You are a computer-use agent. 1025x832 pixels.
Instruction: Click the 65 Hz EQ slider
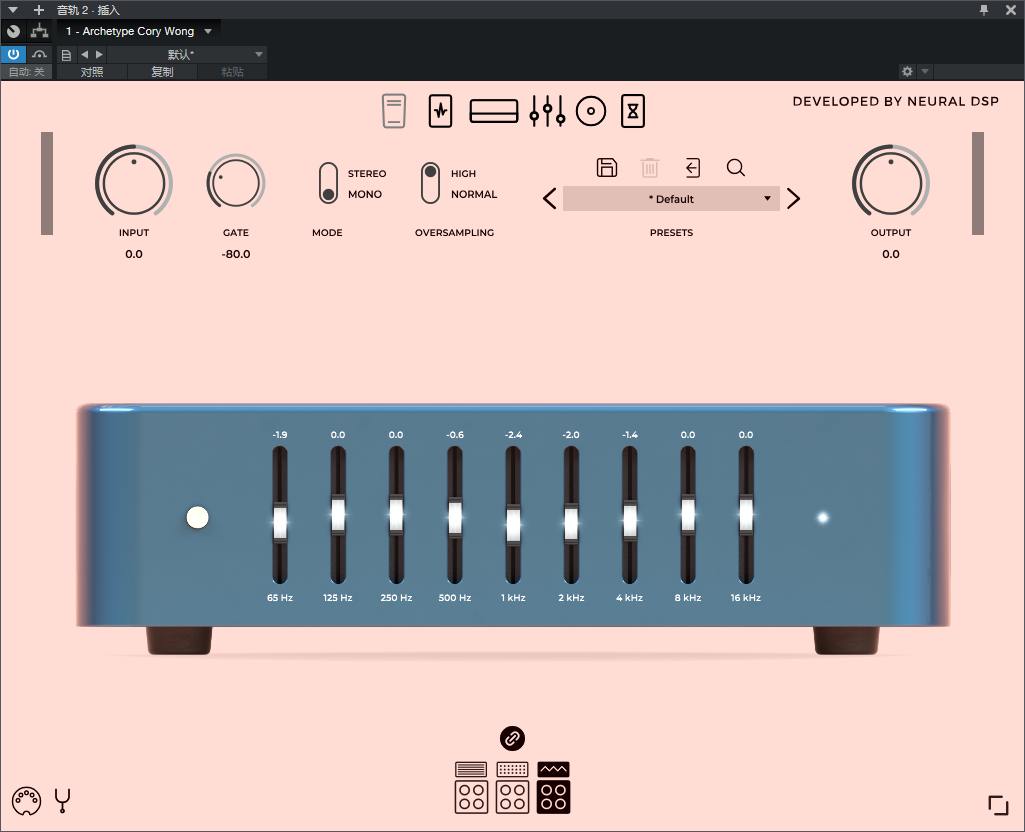[280, 515]
